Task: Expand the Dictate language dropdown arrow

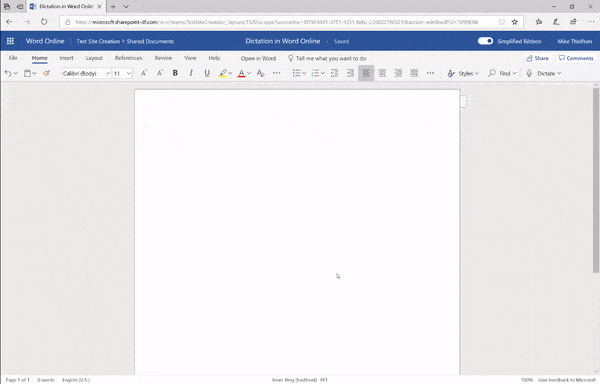Action: [x=559, y=73]
